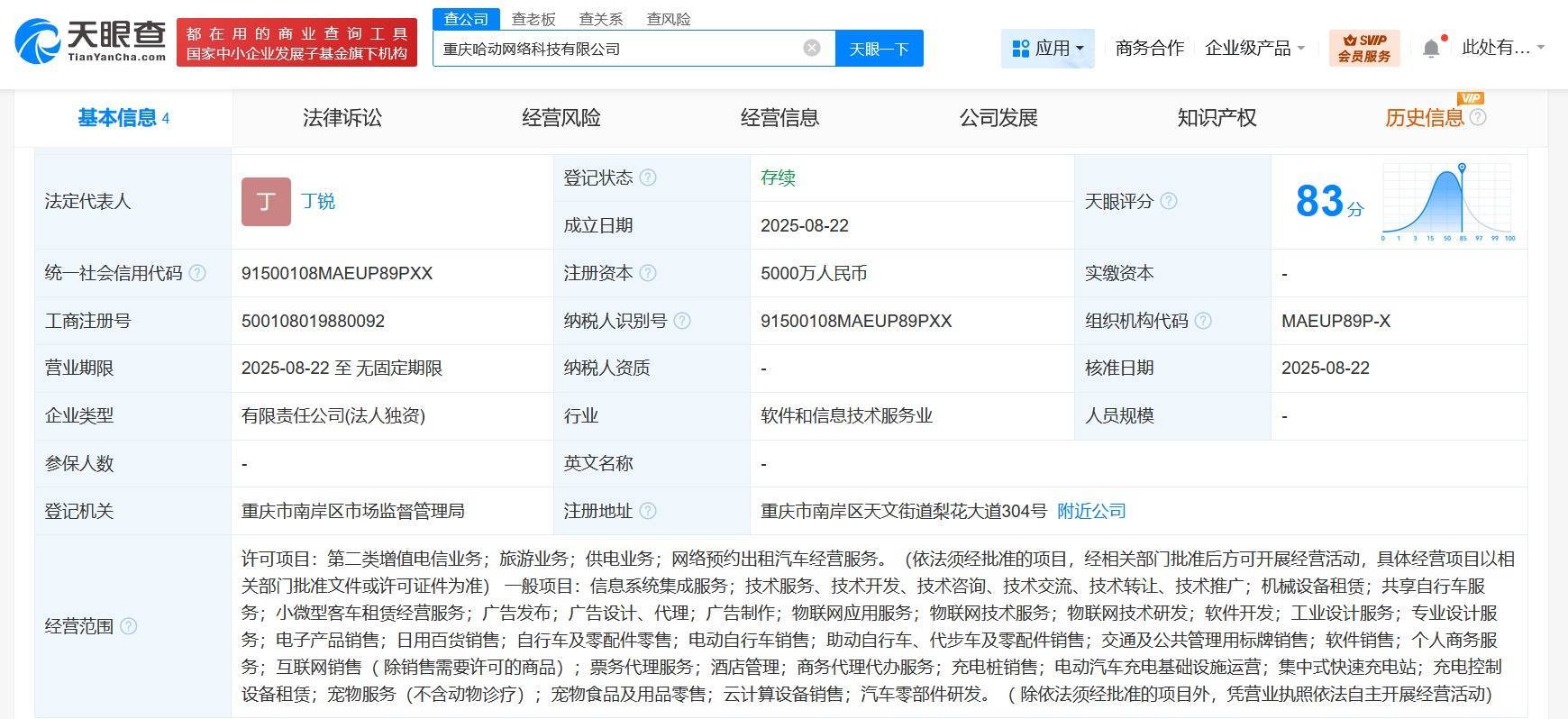Click the 2025-08-22 value beside 成立日期
This screenshot has height=719, width=1568.
[805, 225]
